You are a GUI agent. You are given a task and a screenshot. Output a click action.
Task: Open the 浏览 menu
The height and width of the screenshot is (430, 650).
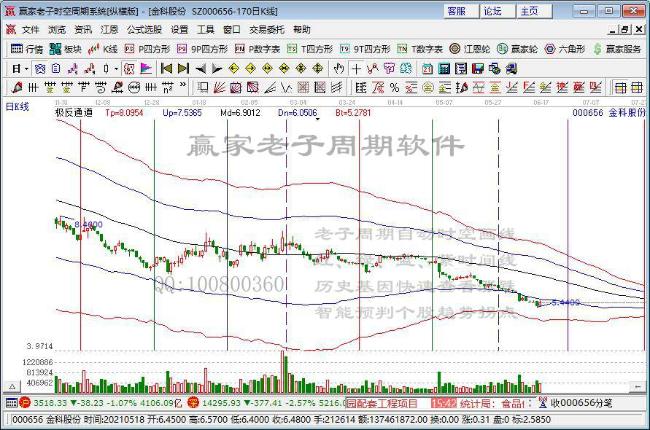56,29
